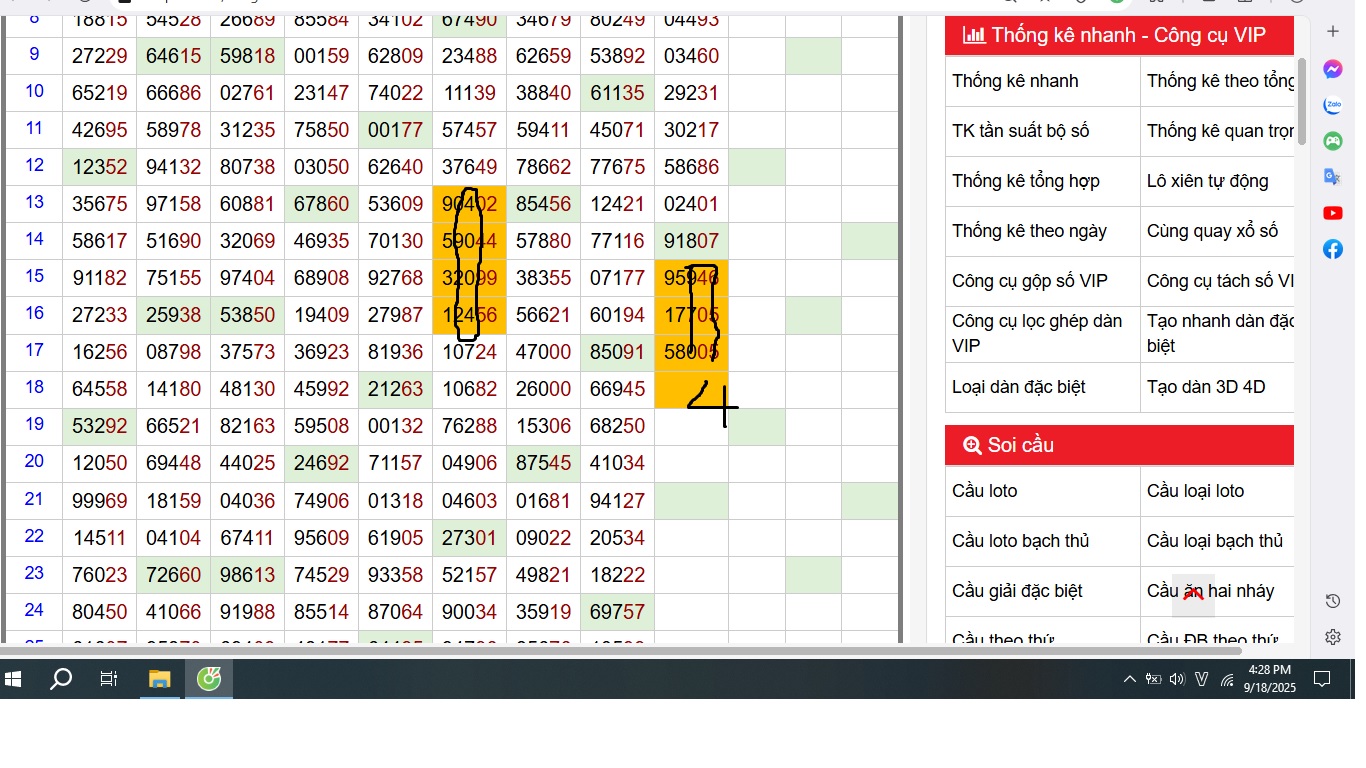Open the Thống kê nhanh link
Viewport: 1366px width, 768px height.
click(1015, 81)
